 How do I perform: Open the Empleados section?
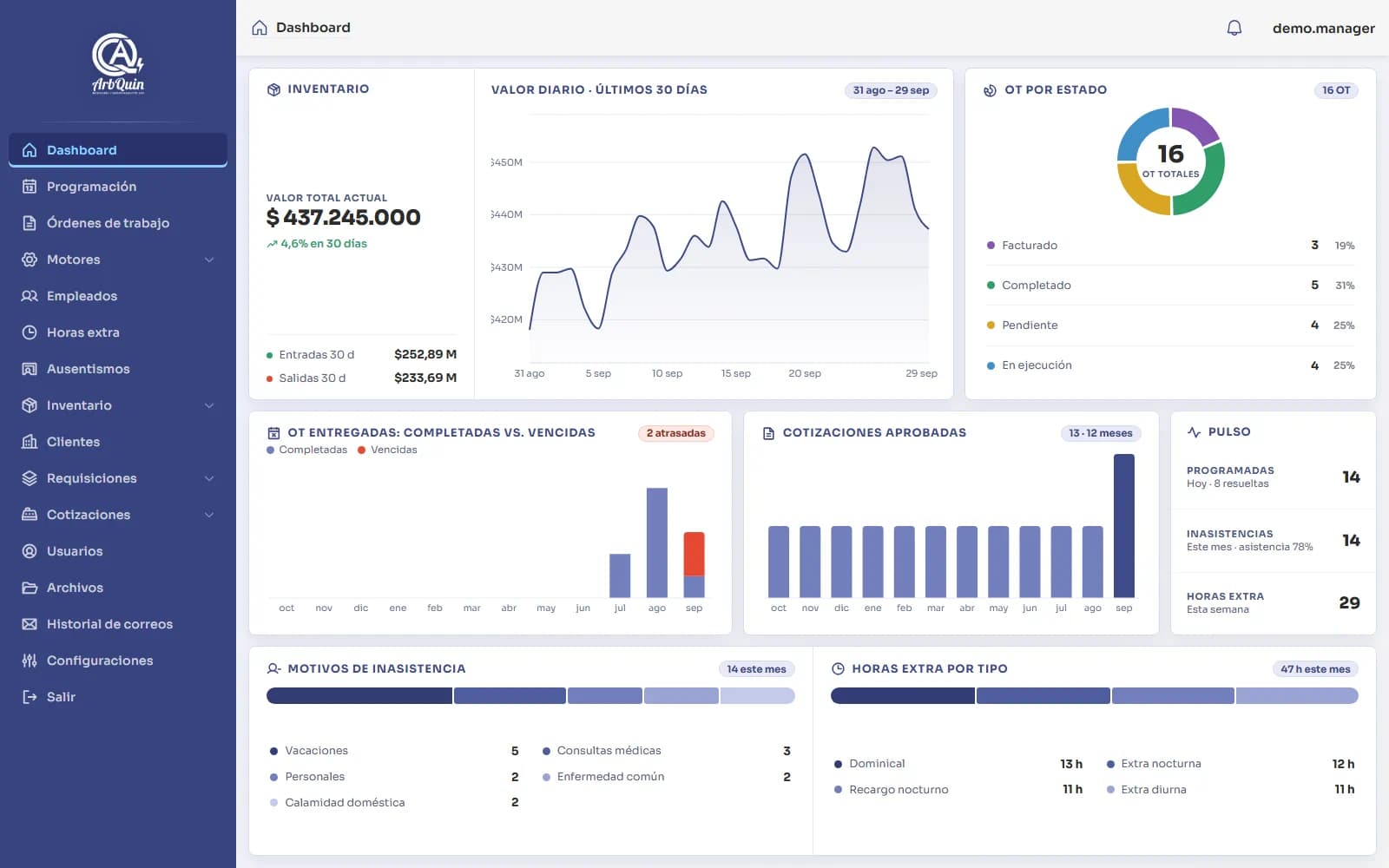(118, 296)
